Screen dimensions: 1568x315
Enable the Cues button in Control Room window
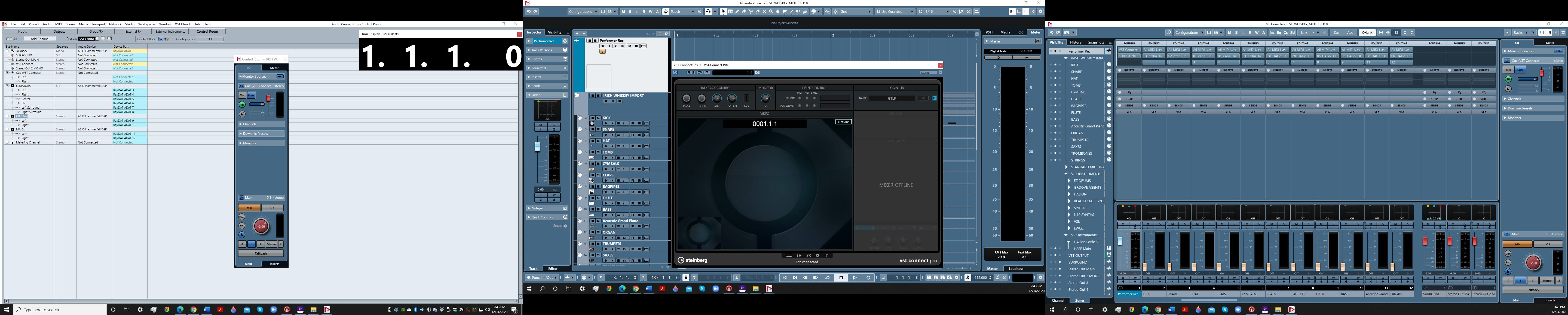(251, 95)
